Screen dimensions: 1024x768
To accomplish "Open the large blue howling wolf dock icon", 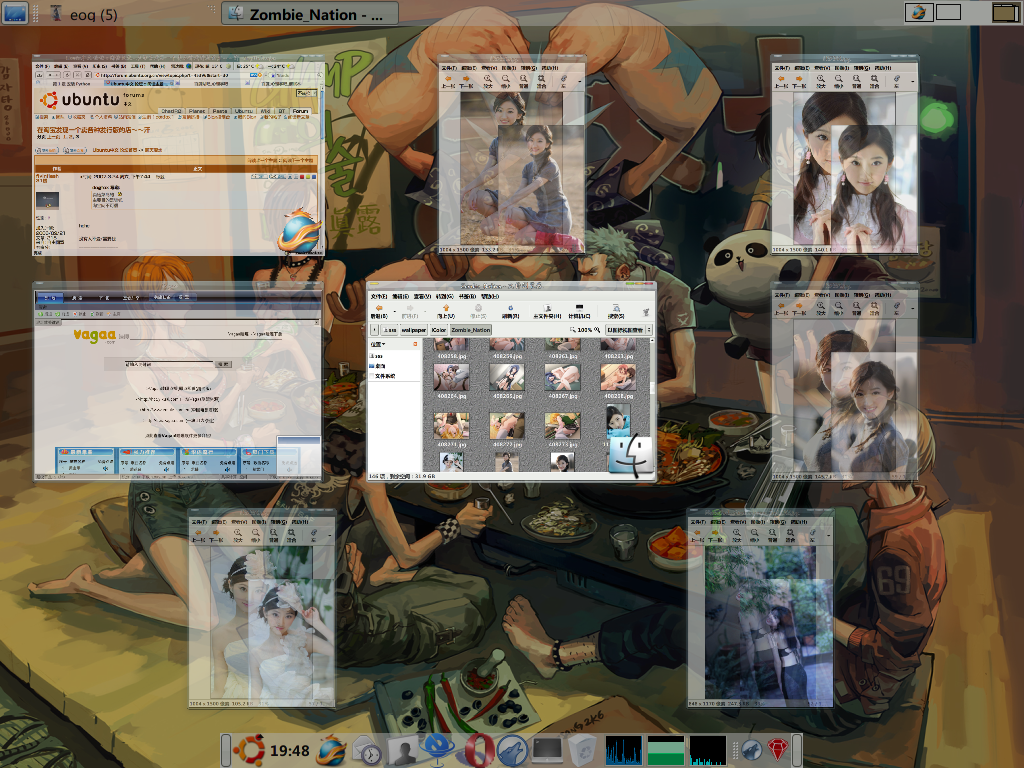I will click(x=512, y=750).
